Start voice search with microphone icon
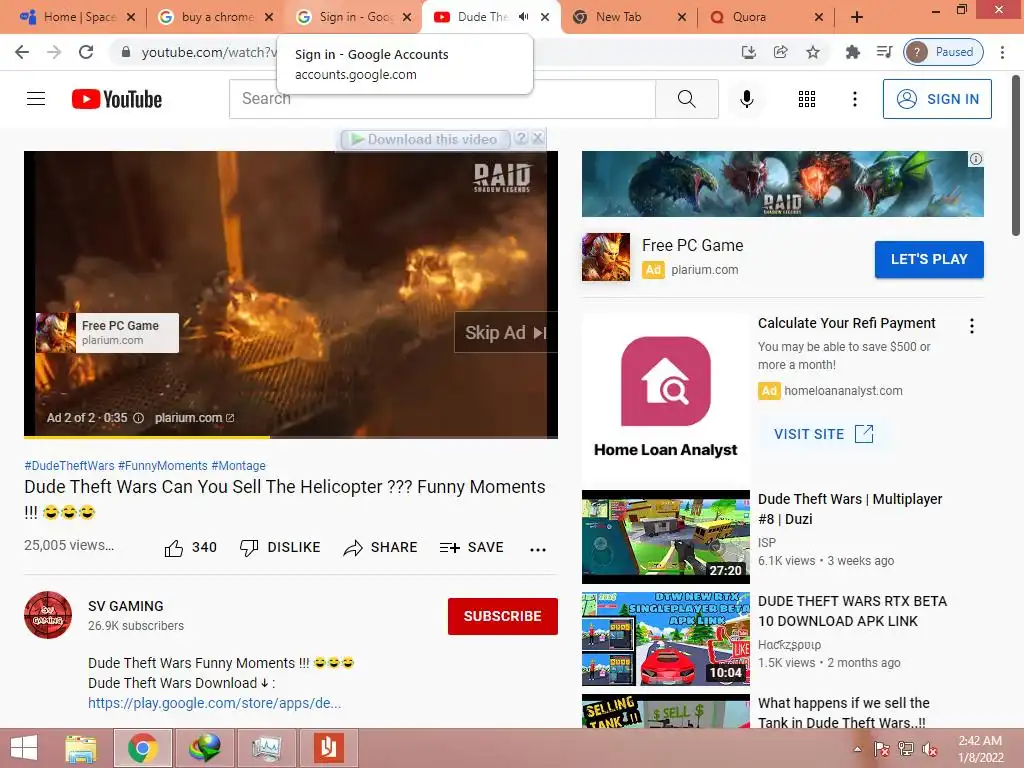 (746, 99)
